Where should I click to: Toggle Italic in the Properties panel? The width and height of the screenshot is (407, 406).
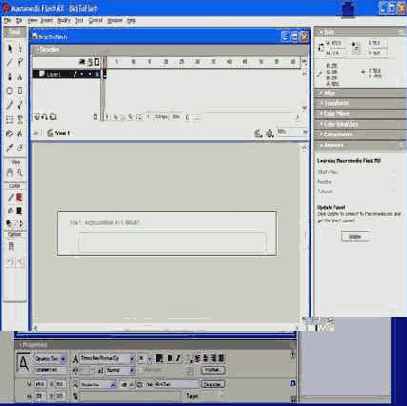coord(178,358)
